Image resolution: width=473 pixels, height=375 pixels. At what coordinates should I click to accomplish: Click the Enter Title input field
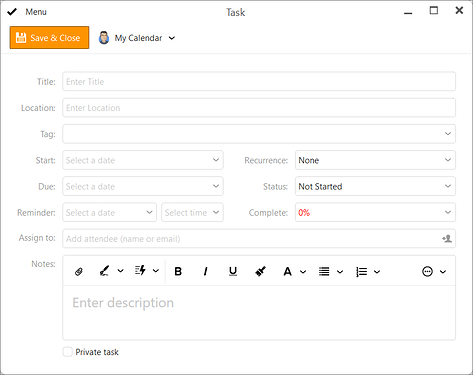point(259,82)
